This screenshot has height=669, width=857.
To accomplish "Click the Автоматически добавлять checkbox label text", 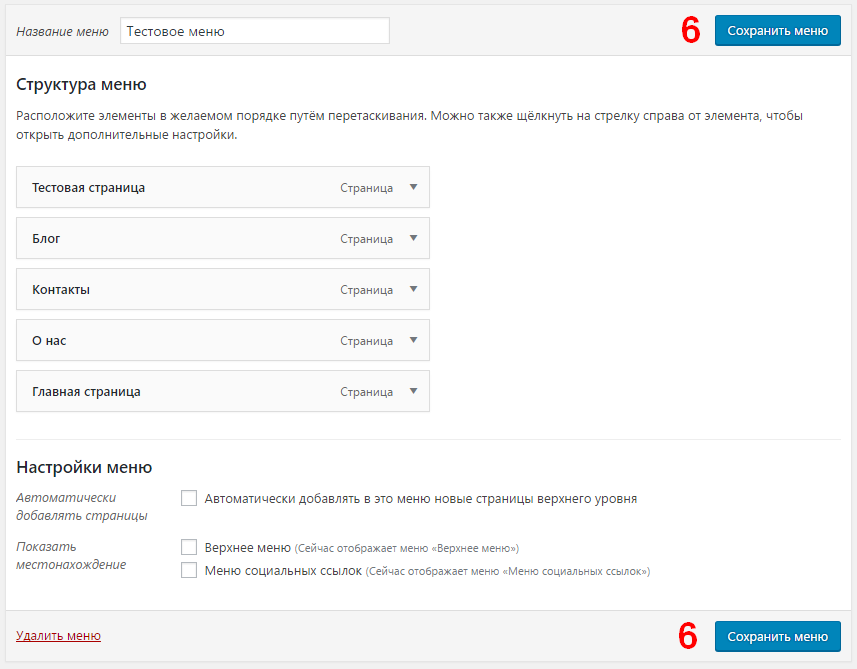I will [x=421, y=498].
